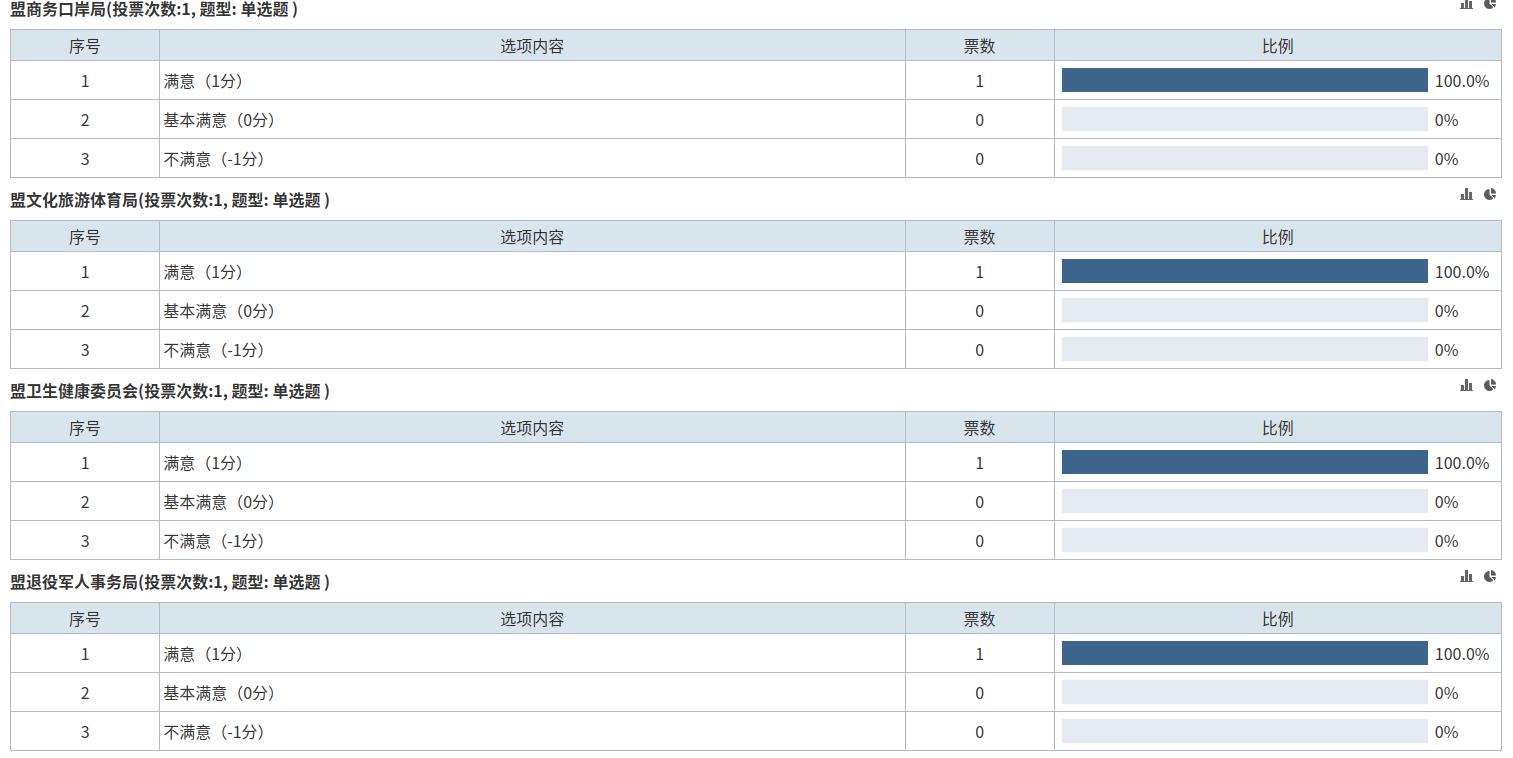Click the 盟退役军人事务局 question title
This screenshot has height=758, width=1513.
coord(170,582)
